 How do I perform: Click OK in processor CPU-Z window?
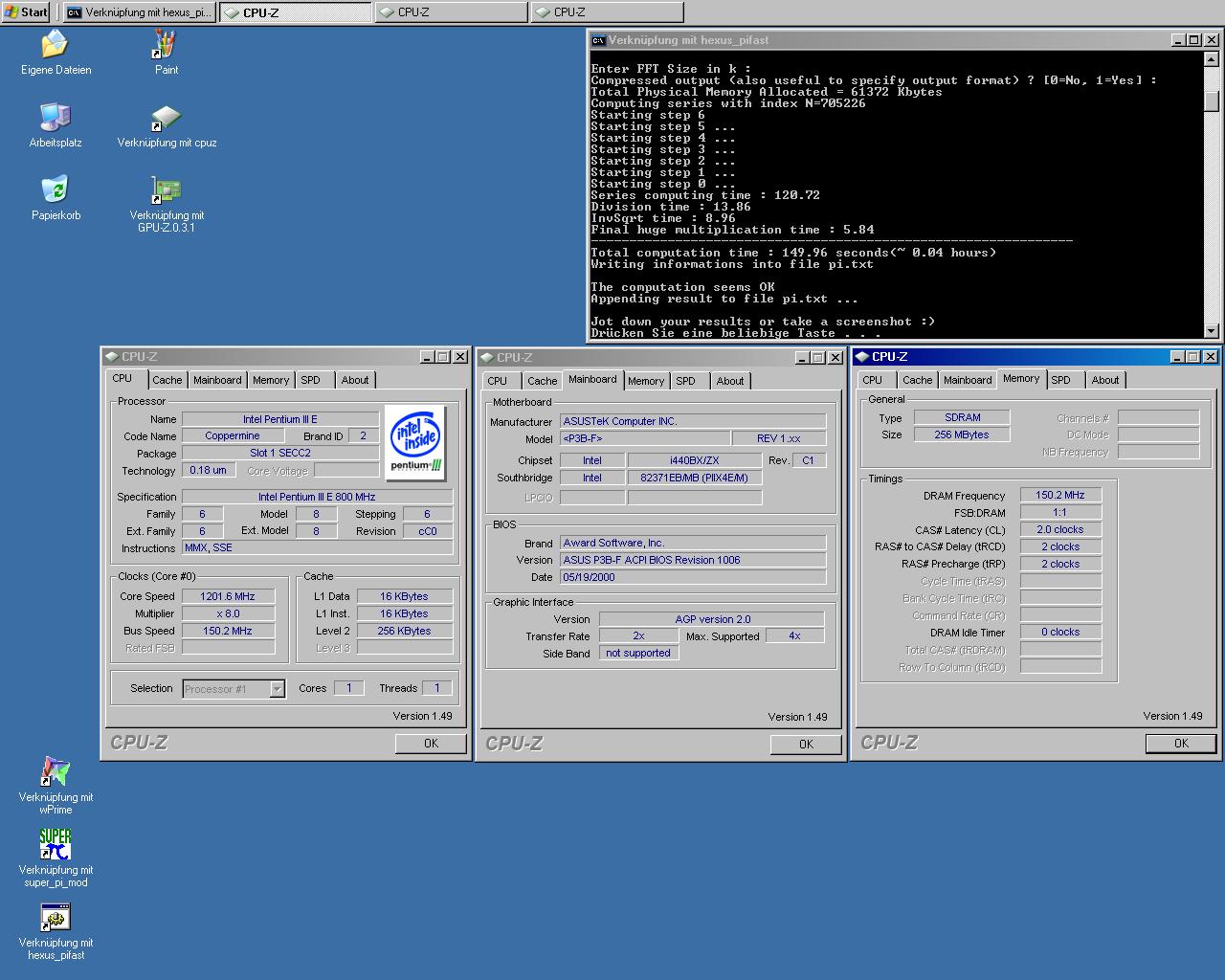click(431, 743)
